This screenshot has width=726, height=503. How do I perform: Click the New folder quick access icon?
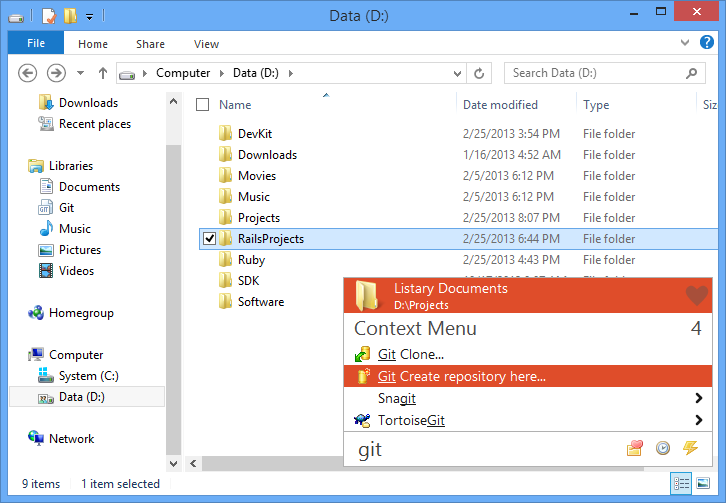click(70, 16)
